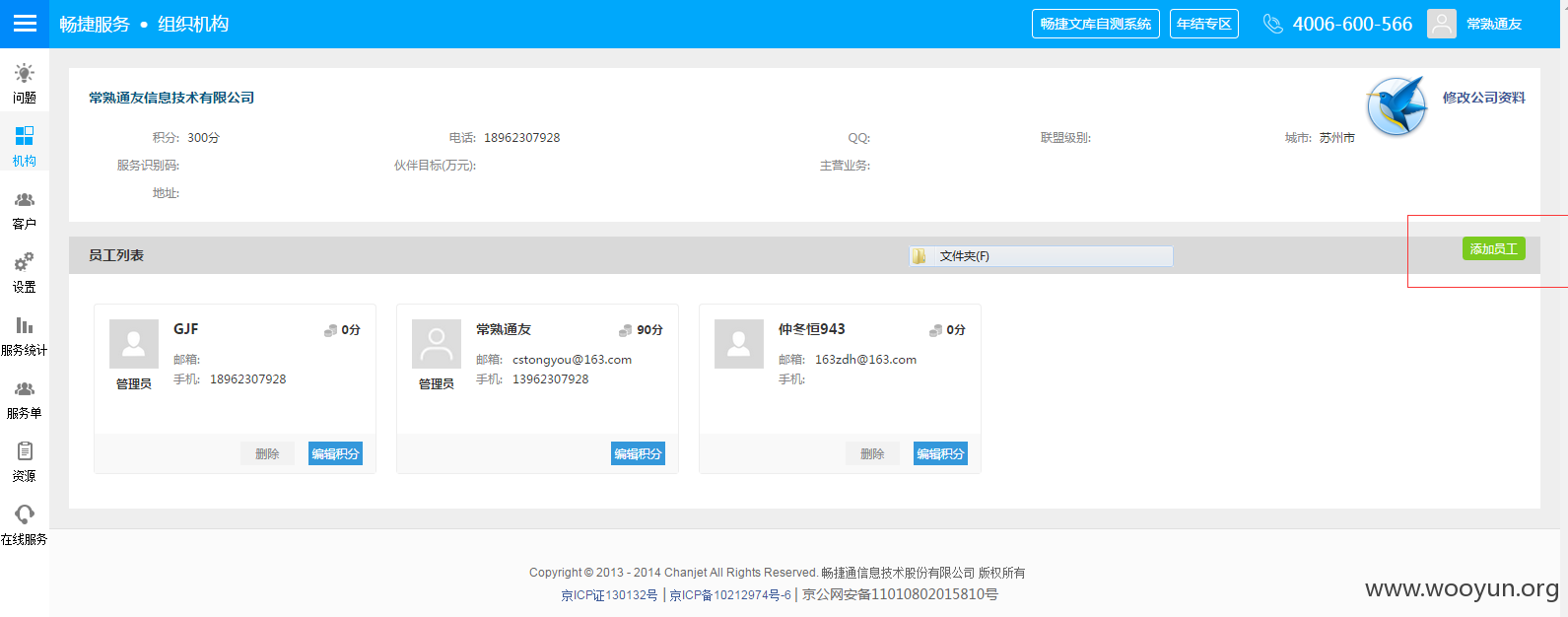Click the points coin icon on 常熟通友's card
This screenshot has height=617, width=1568.
click(626, 330)
